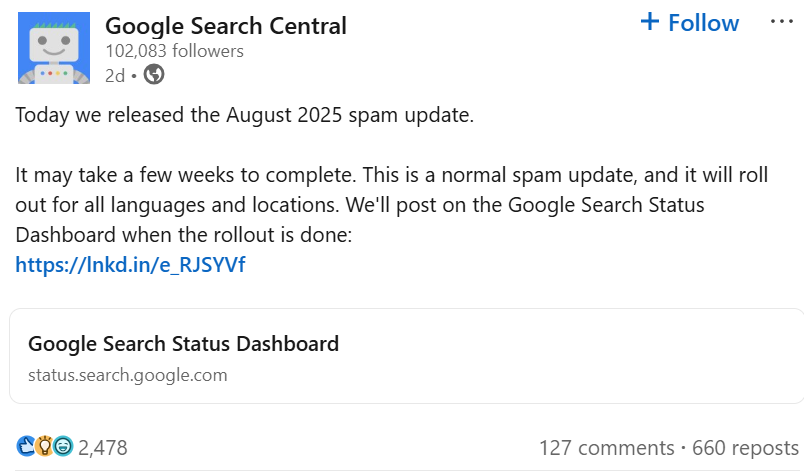Click the 102,083 followers text
This screenshot has width=804, height=472.
point(174,50)
